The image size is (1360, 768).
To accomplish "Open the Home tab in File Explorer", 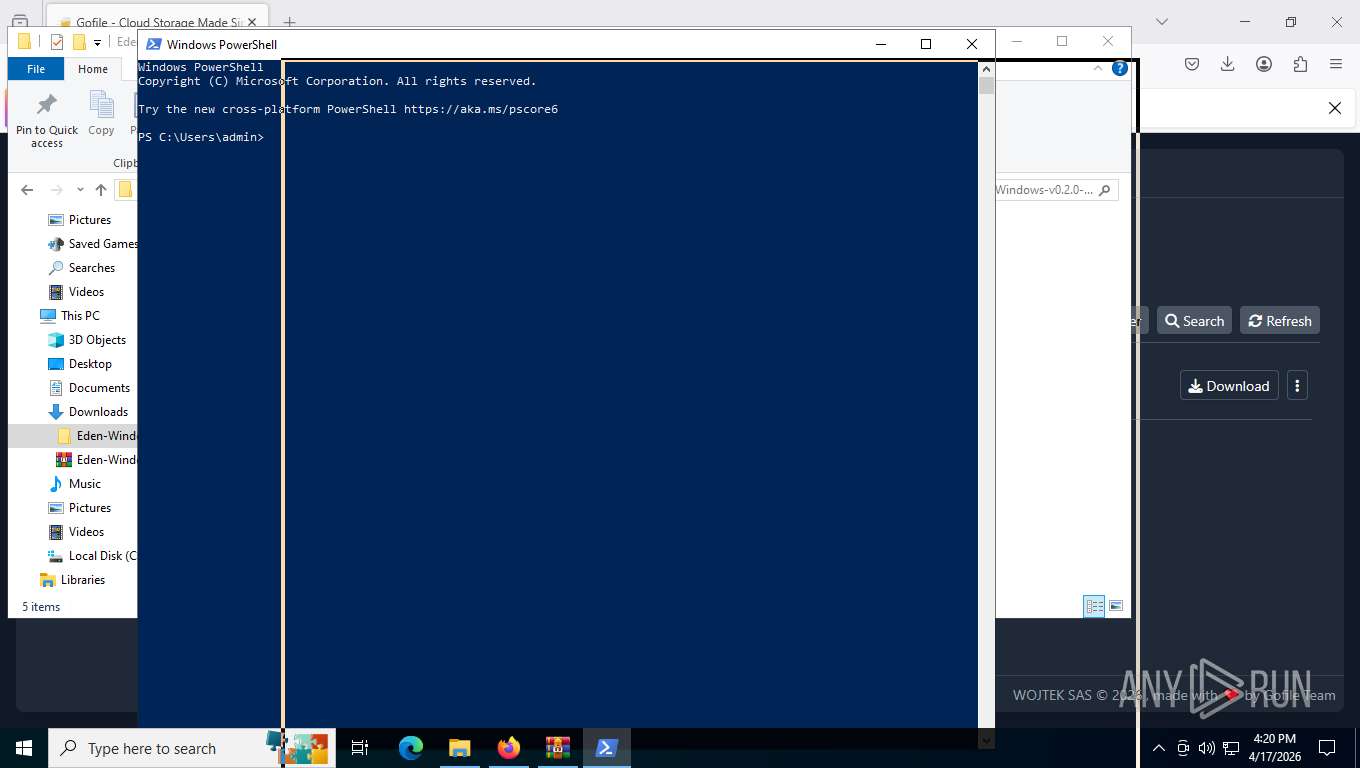I will click(x=93, y=69).
